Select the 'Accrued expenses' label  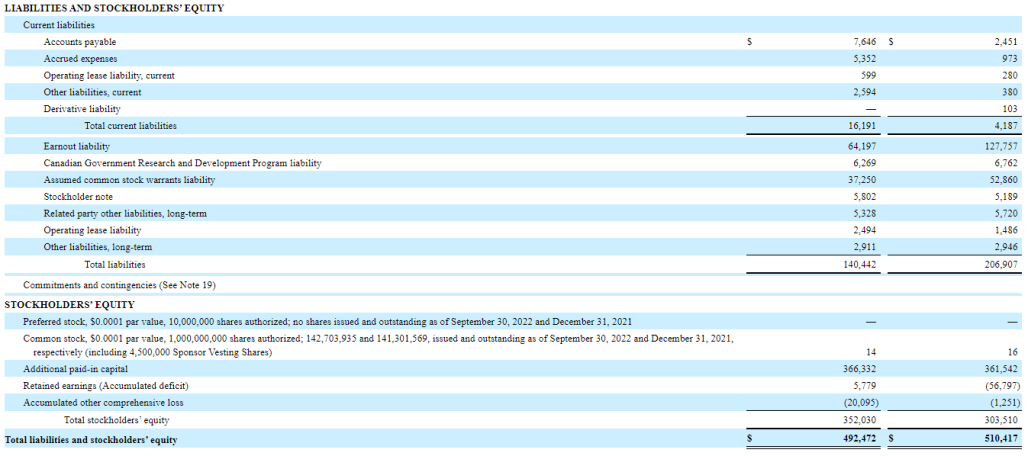pos(81,59)
